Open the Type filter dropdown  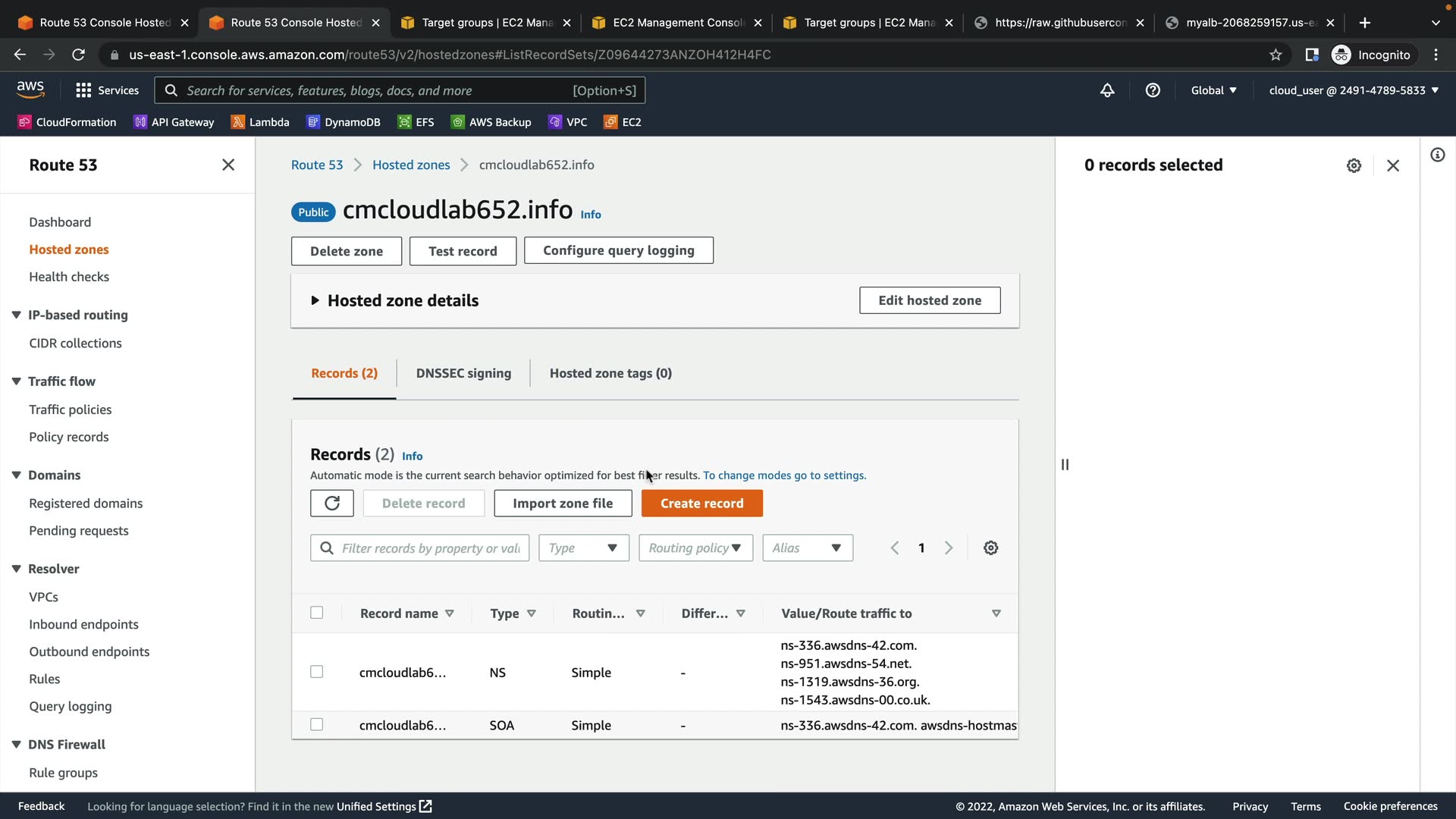tap(583, 548)
